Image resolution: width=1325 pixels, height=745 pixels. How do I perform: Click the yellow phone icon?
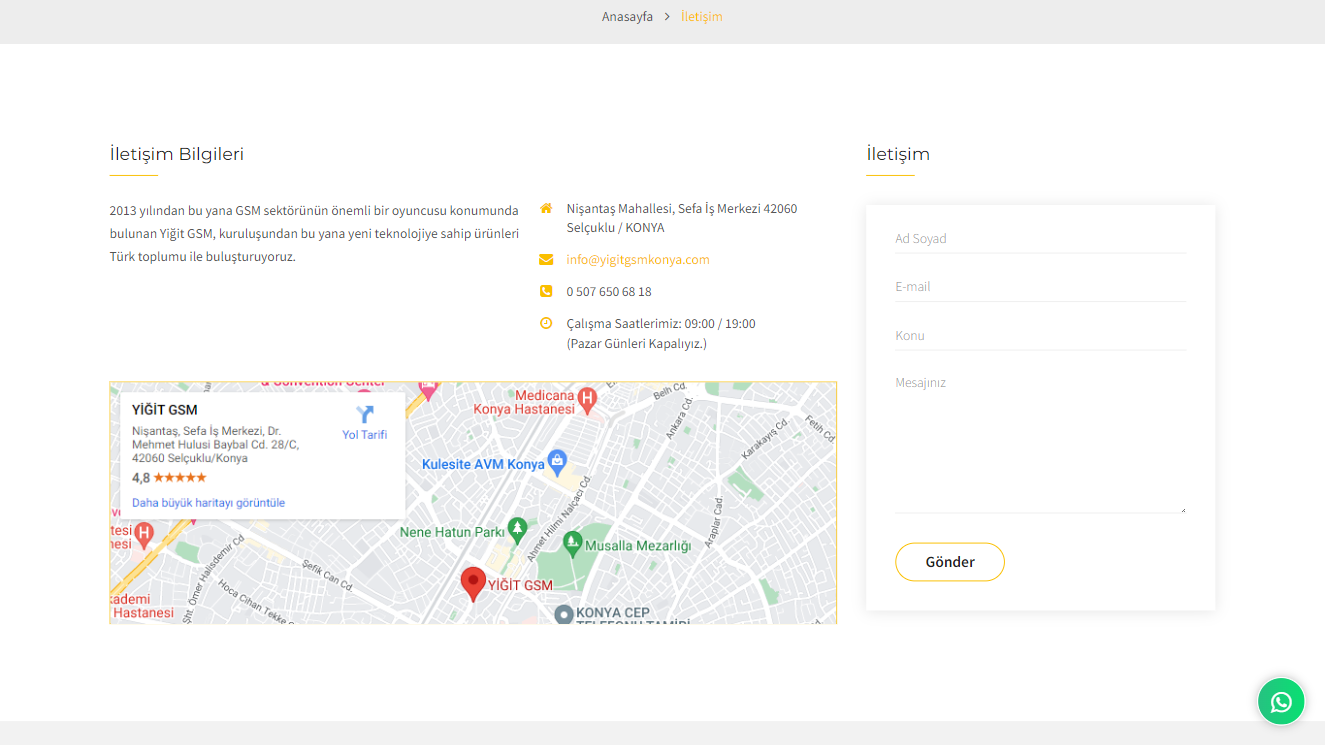(546, 292)
